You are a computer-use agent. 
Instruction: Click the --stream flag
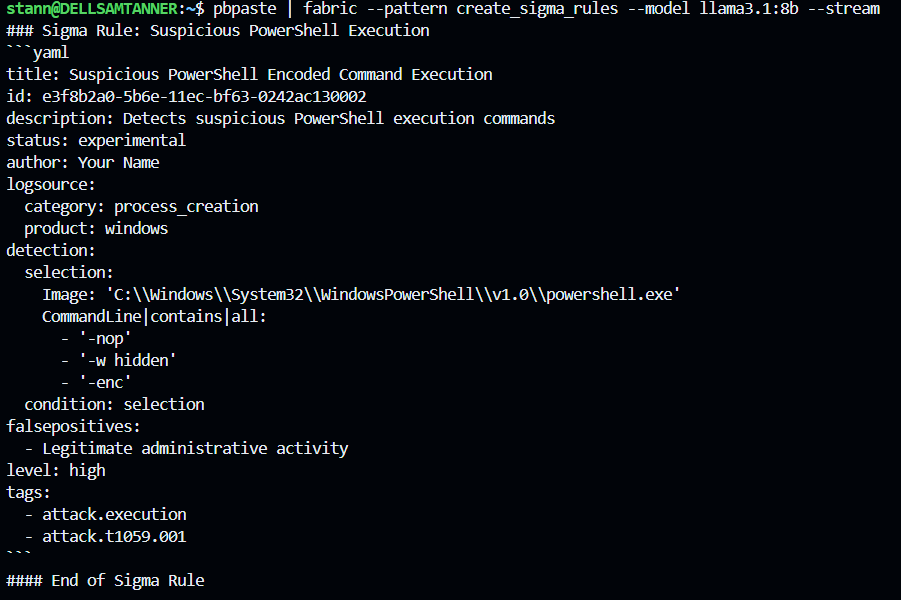pos(844,9)
